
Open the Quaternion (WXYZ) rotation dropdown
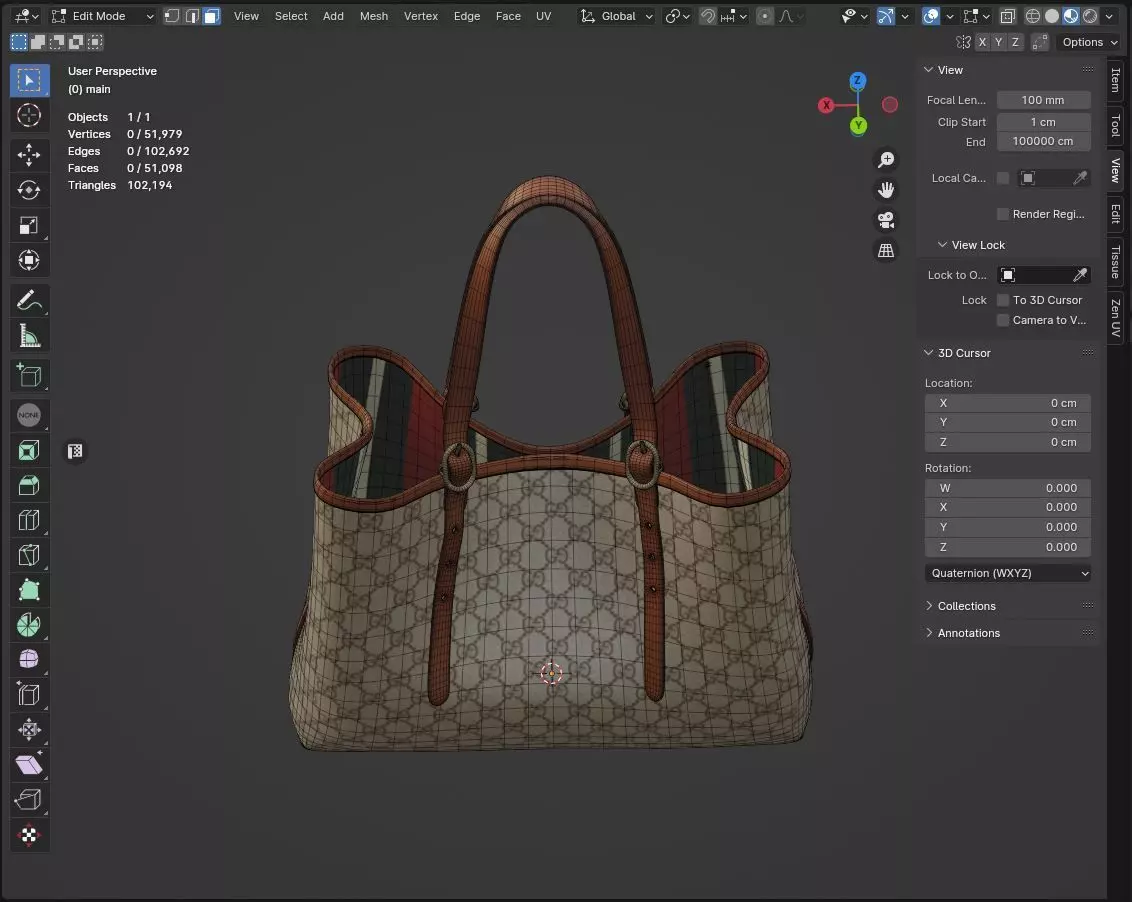pyautogui.click(x=1008, y=573)
